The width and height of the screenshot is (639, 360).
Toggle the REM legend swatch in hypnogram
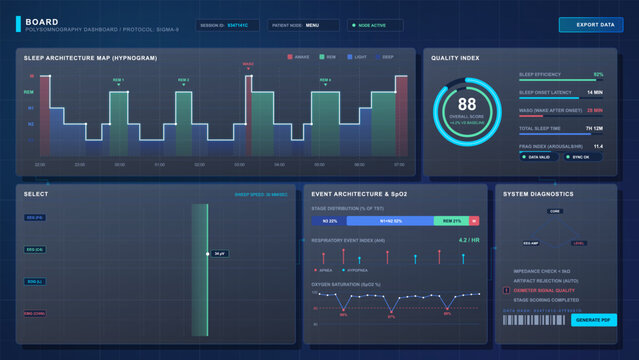(322, 57)
